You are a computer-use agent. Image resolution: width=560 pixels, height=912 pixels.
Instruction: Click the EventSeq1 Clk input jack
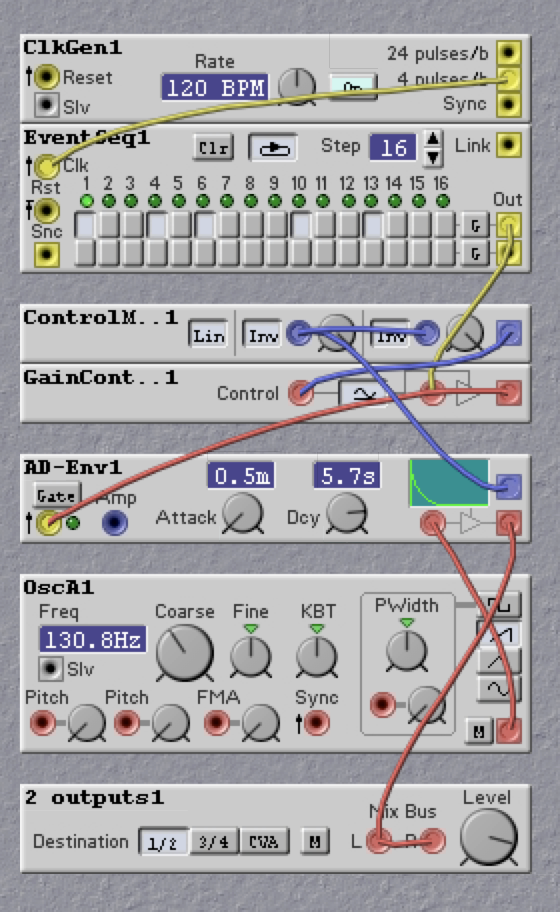tap(47, 166)
